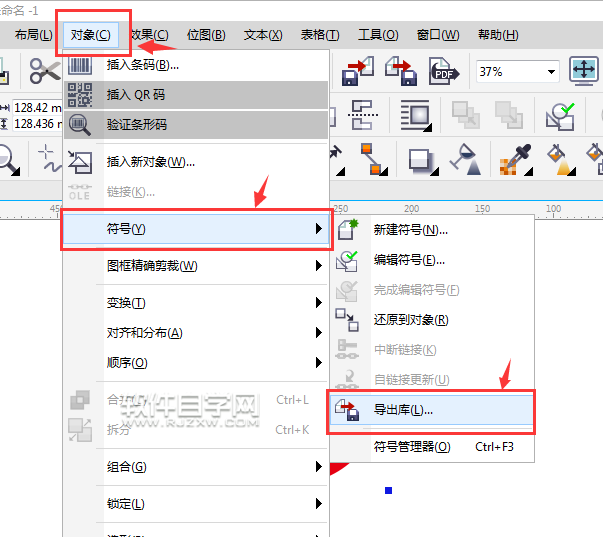
Task: Click the barcode icon beside 插入条码
Action: [80, 65]
